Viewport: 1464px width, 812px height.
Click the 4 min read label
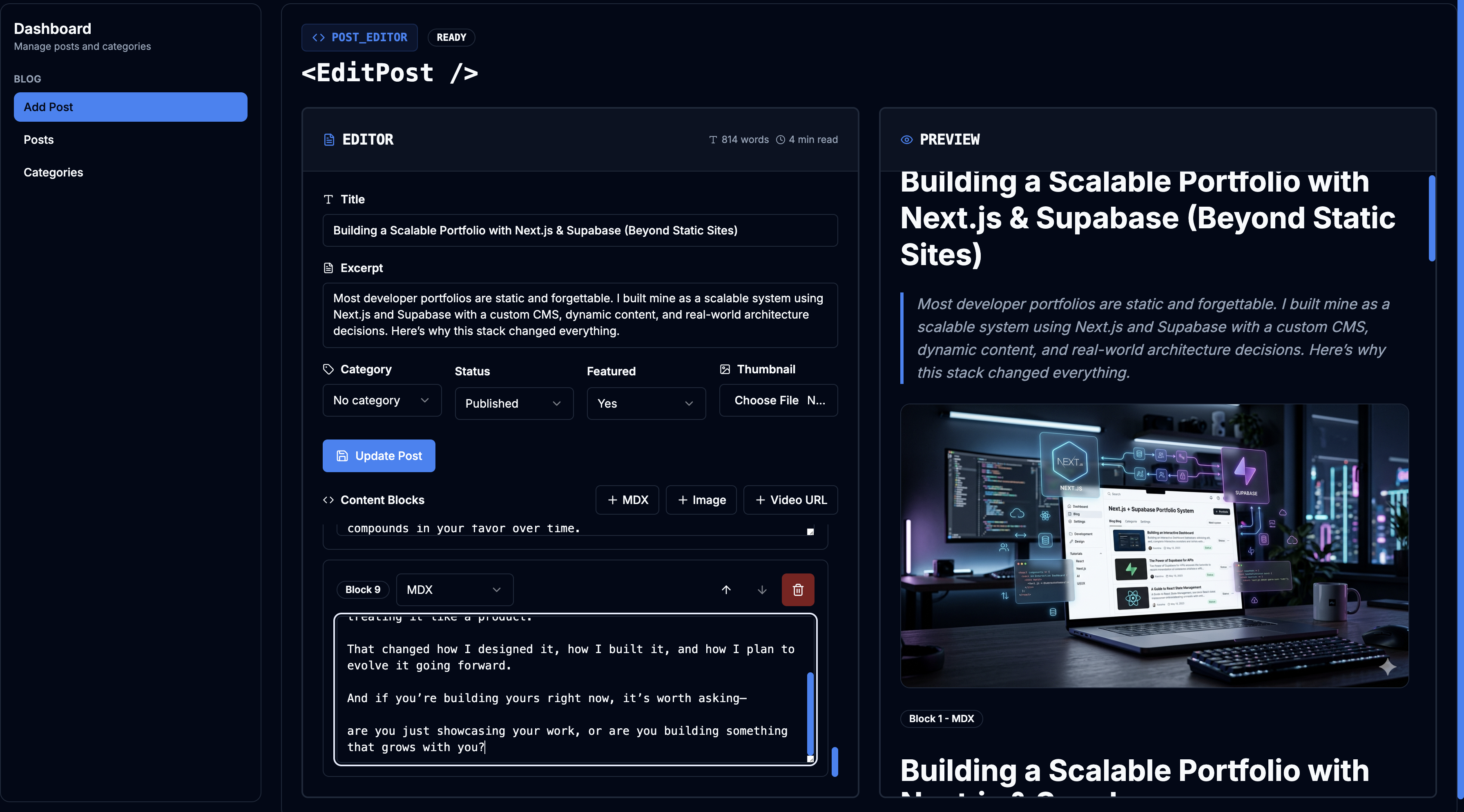click(807, 140)
